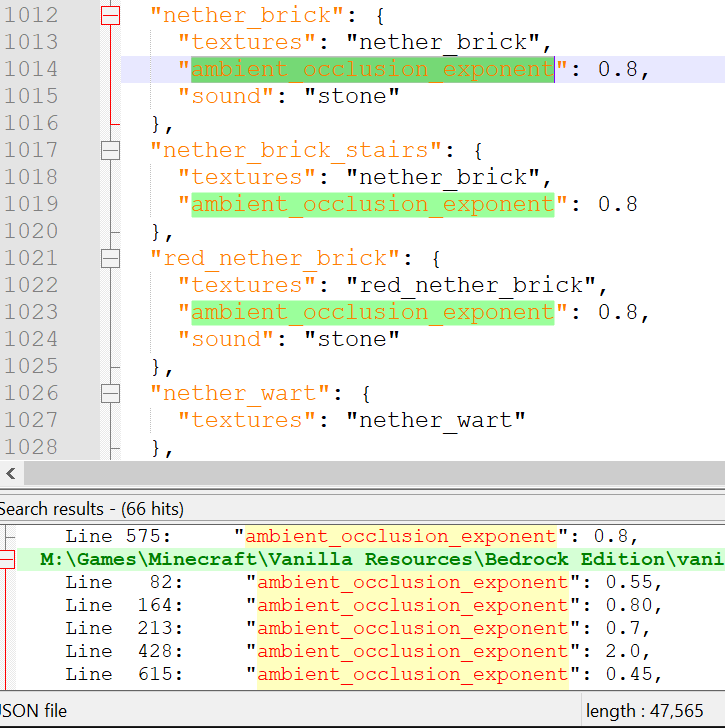The image size is (725, 728).
Task: Select the Vanilla Resources file path header
Action: pos(370,559)
